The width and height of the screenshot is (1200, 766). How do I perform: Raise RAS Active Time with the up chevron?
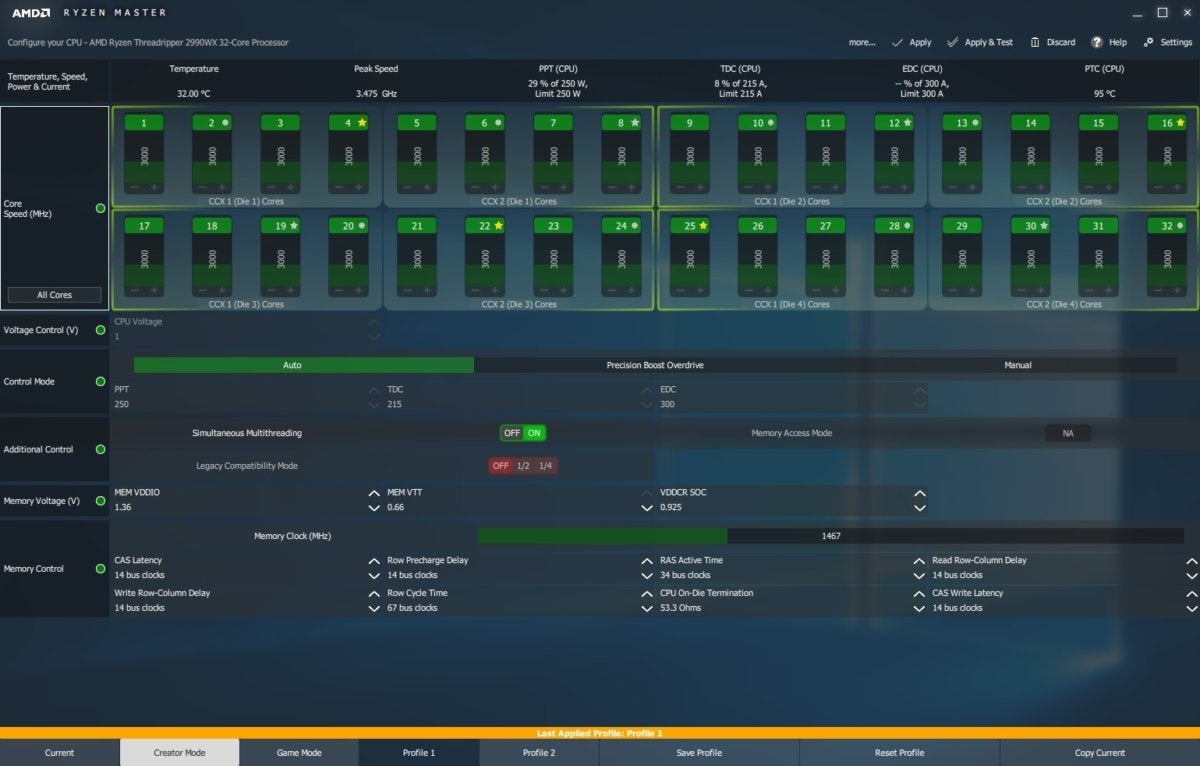click(919, 561)
